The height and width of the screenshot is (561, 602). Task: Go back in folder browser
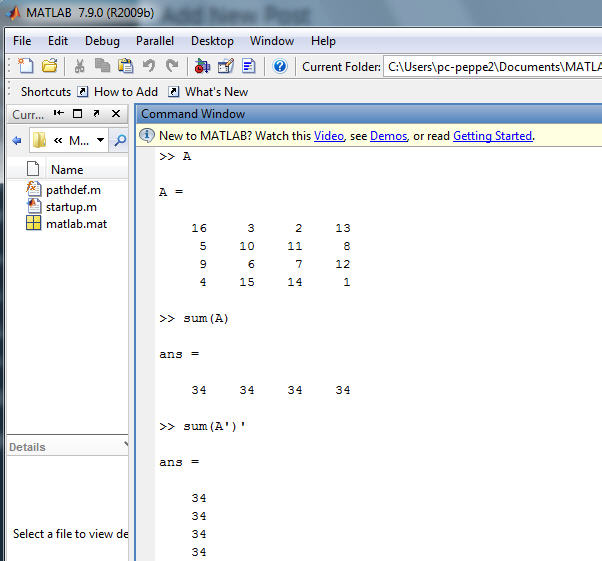pyautogui.click(x=17, y=141)
